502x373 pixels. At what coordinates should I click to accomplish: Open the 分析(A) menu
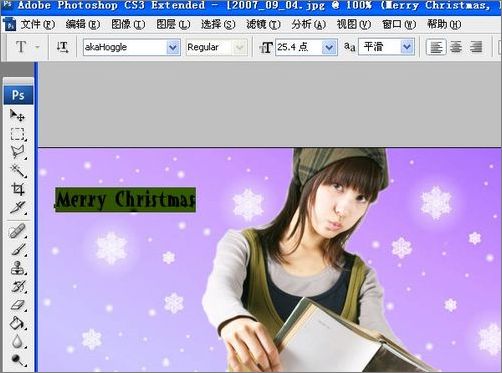[x=309, y=25]
